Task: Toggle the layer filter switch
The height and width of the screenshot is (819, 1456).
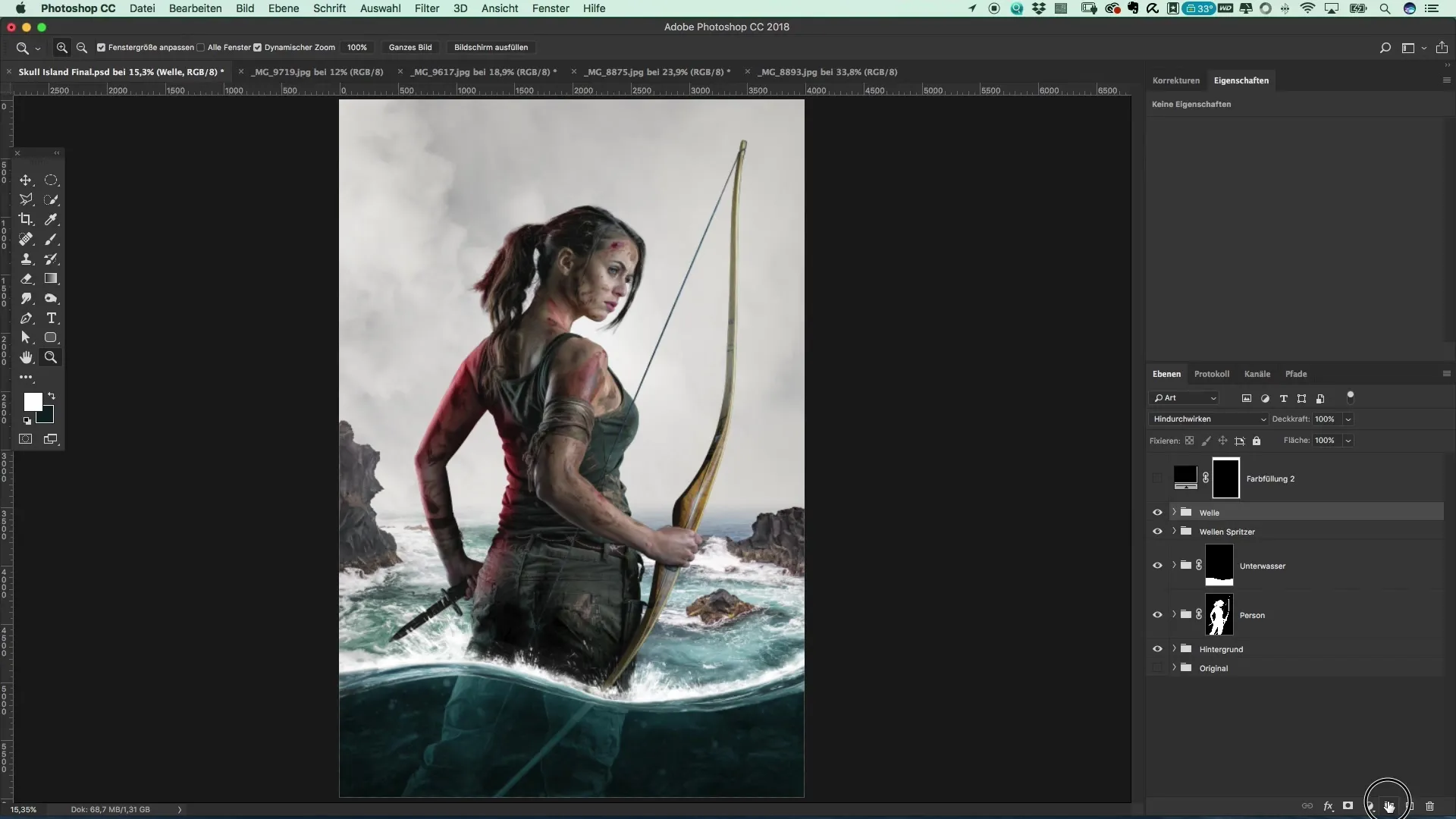Action: [1351, 397]
